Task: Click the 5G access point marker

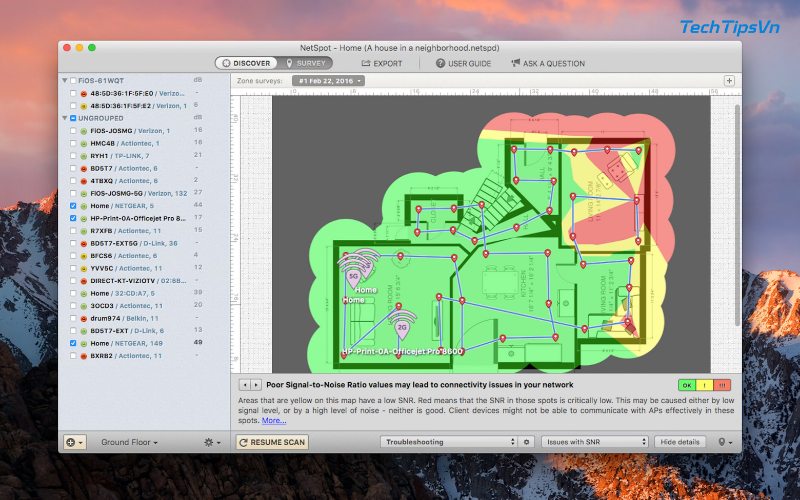Action: click(x=353, y=279)
